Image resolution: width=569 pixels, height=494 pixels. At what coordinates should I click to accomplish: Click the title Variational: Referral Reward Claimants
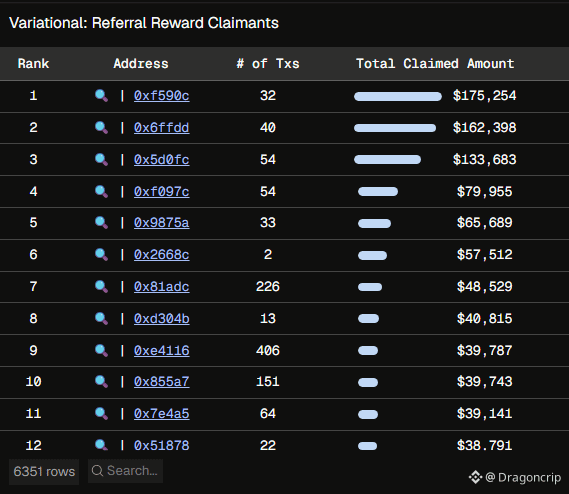(144, 23)
